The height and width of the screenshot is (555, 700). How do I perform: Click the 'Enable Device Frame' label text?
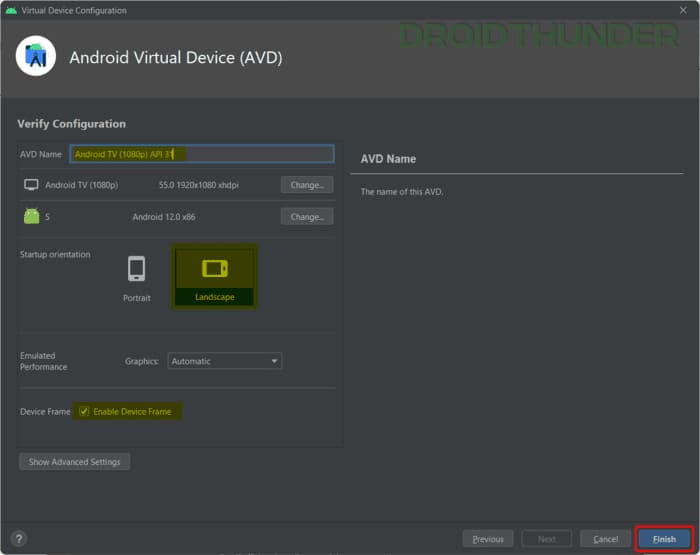pos(132,412)
